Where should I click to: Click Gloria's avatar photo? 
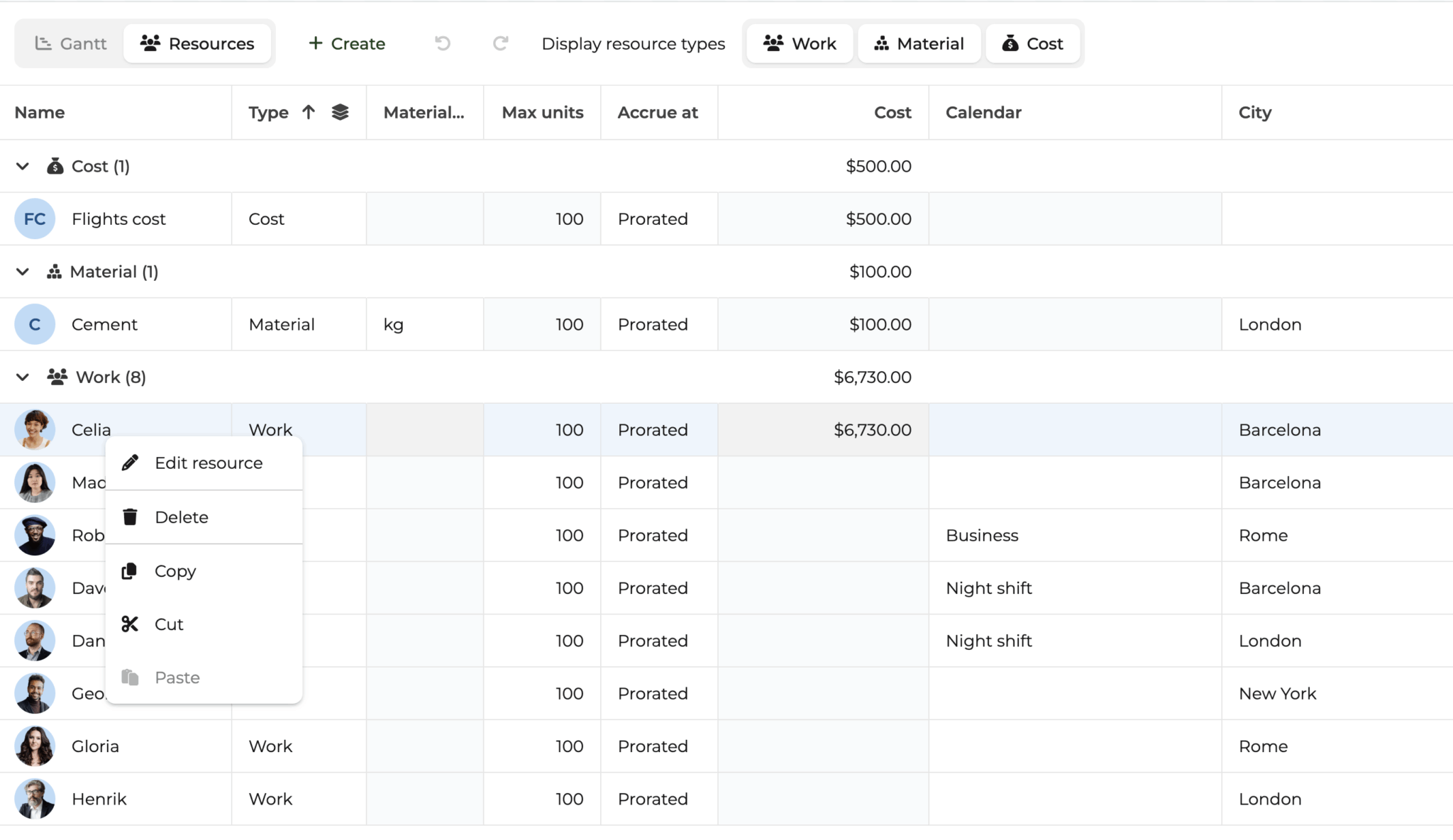tap(35, 746)
